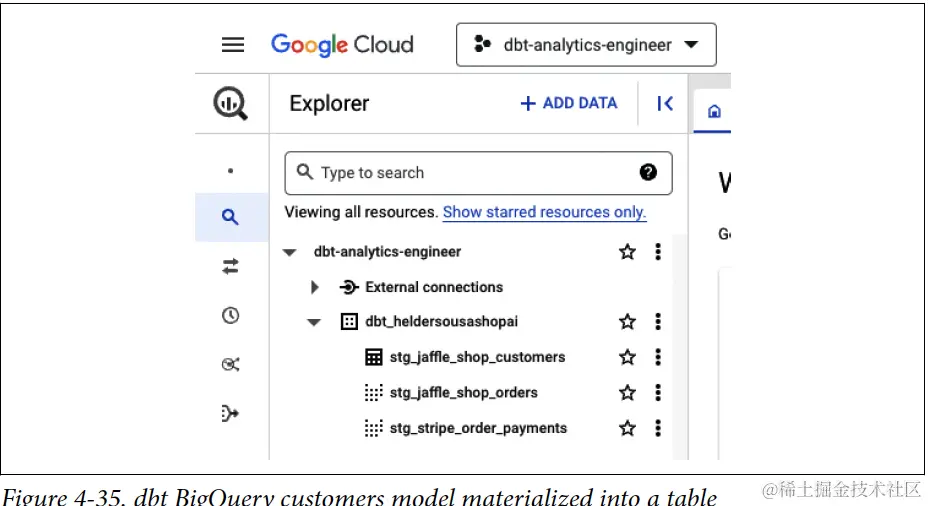Open the home tab icon
The height and width of the screenshot is (506, 928).
[714, 112]
